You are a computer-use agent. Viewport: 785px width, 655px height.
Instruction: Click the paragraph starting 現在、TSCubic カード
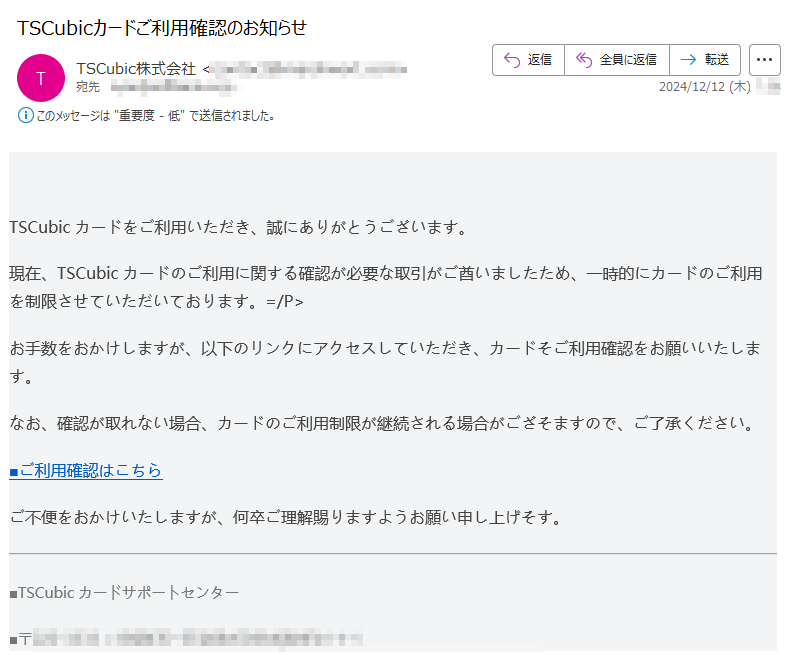[x=385, y=287]
